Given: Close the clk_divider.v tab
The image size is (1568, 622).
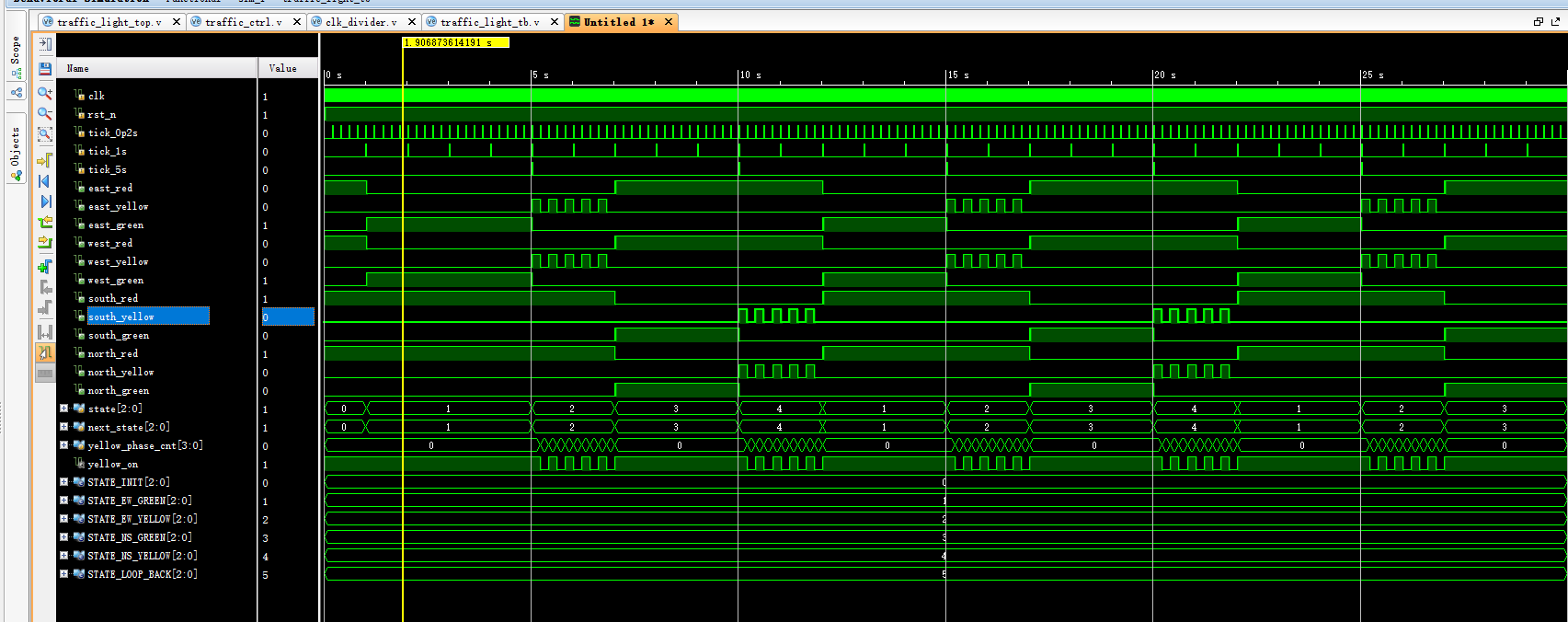Looking at the screenshot, I should coord(412,22).
